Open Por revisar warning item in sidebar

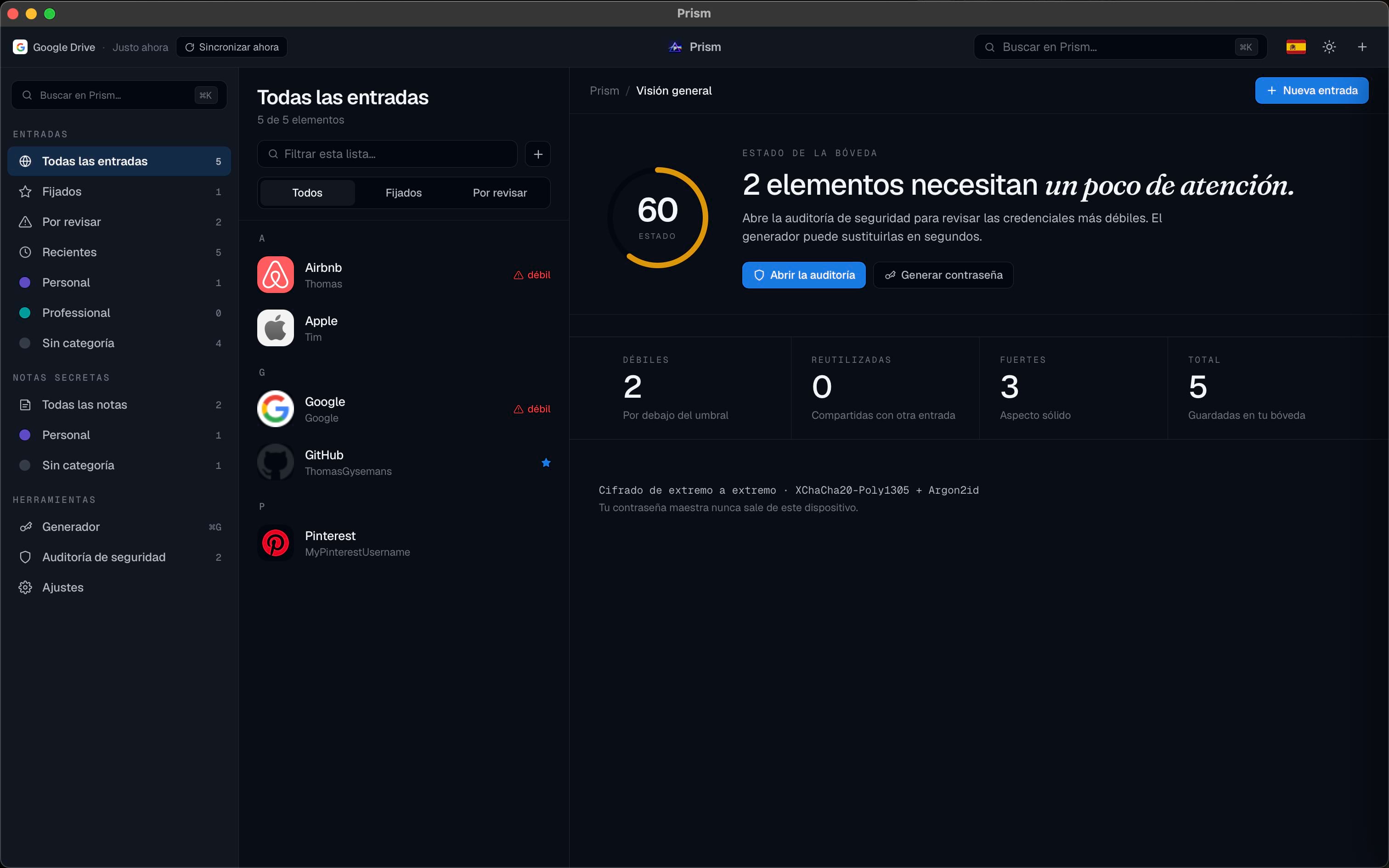pos(119,222)
